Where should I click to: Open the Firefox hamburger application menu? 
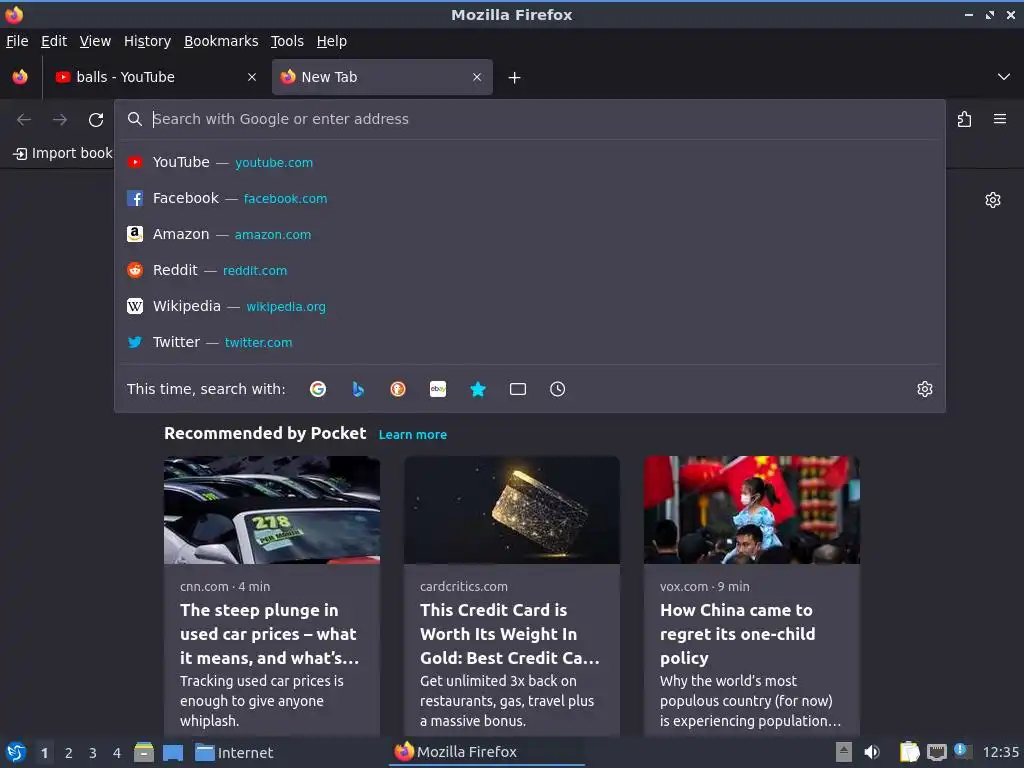[x=1000, y=119]
